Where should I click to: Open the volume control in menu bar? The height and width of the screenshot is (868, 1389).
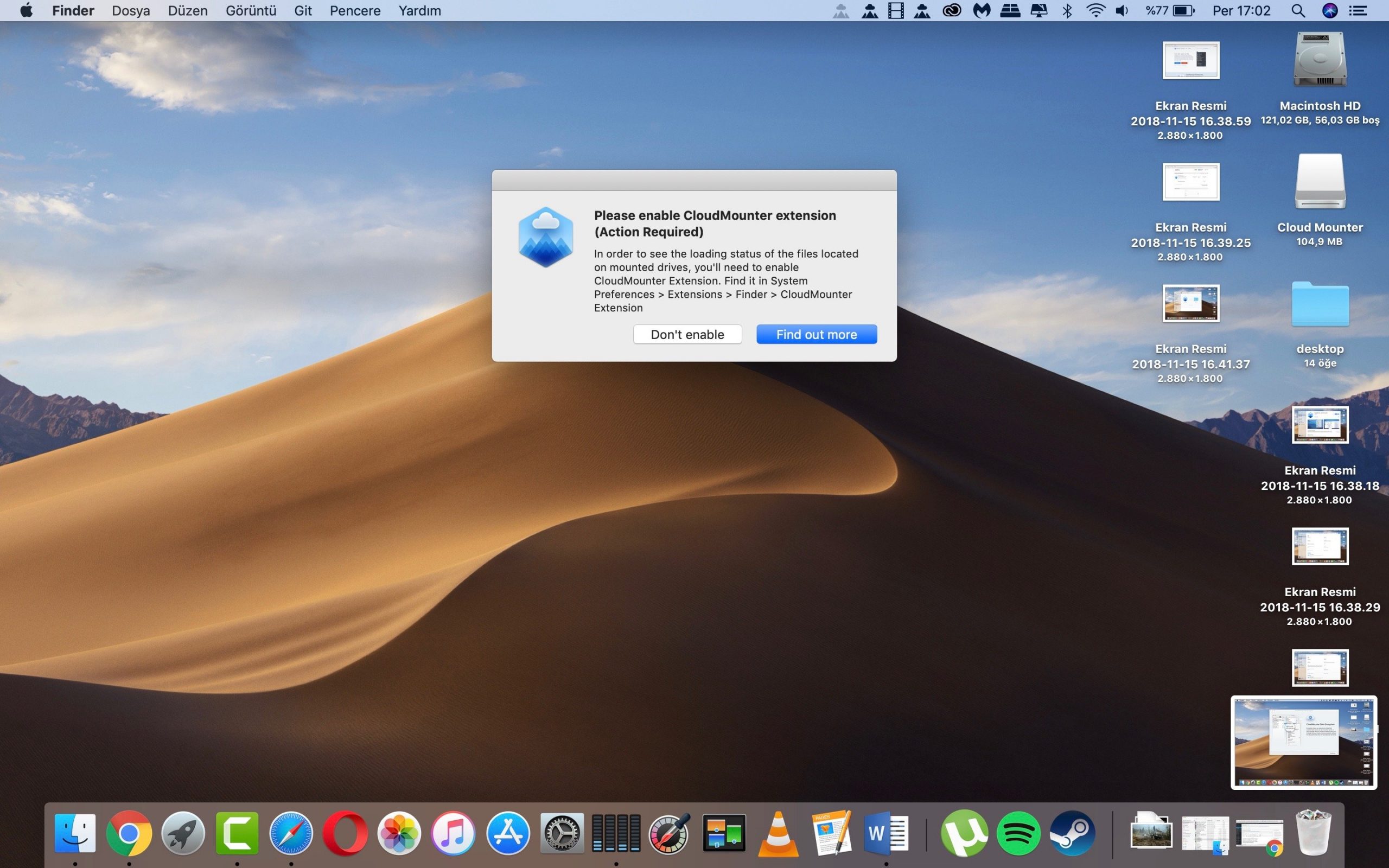[x=1122, y=11]
